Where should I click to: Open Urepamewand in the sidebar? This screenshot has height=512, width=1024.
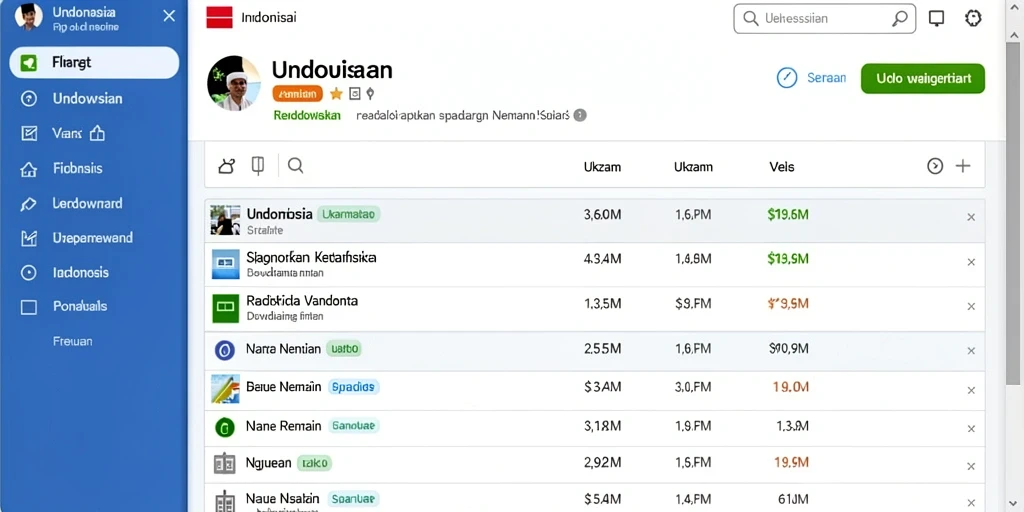coord(93,238)
